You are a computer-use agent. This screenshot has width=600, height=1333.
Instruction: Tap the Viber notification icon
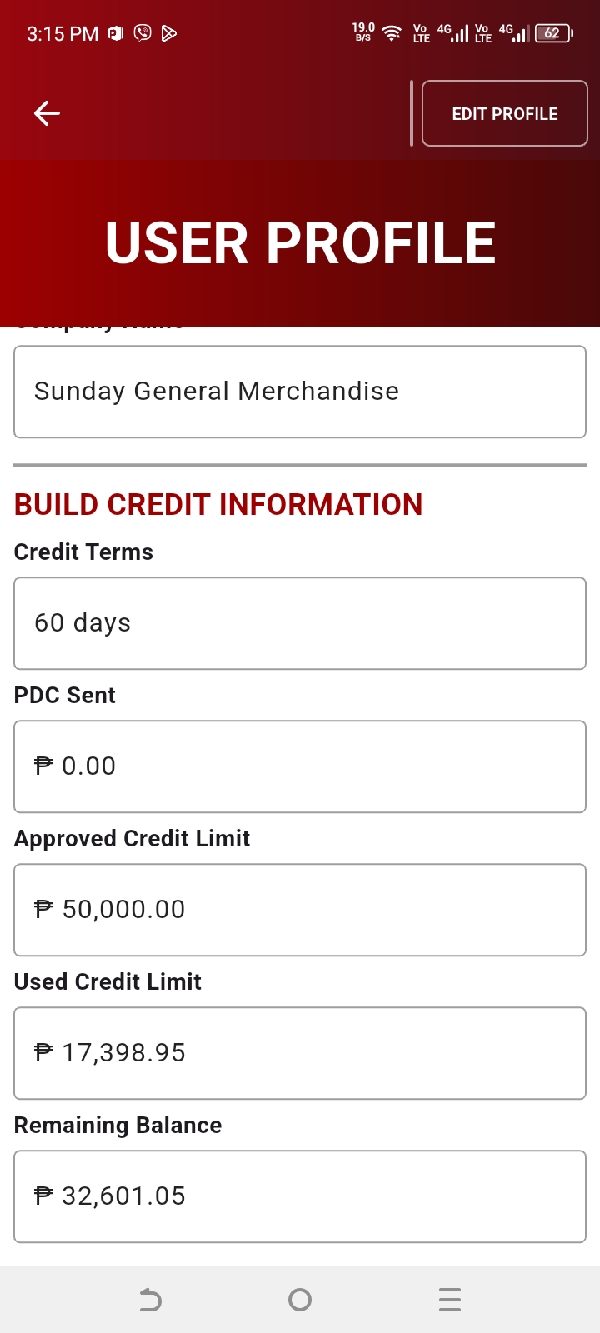[143, 33]
